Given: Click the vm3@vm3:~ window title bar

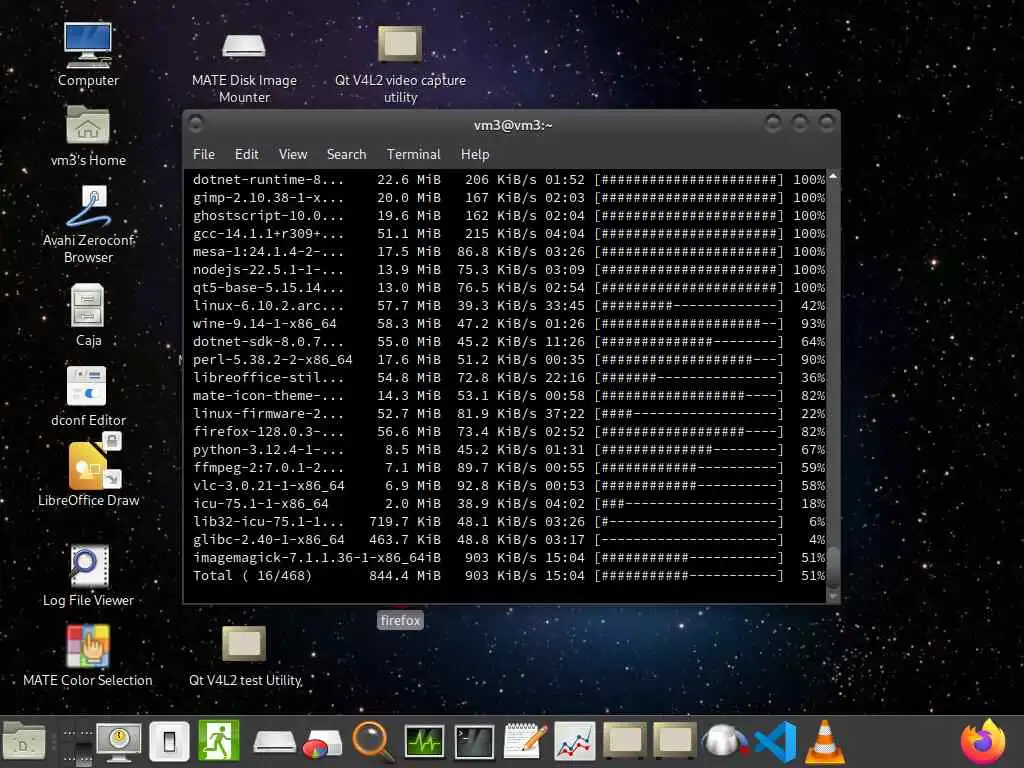Looking at the screenshot, I should tap(513, 125).
